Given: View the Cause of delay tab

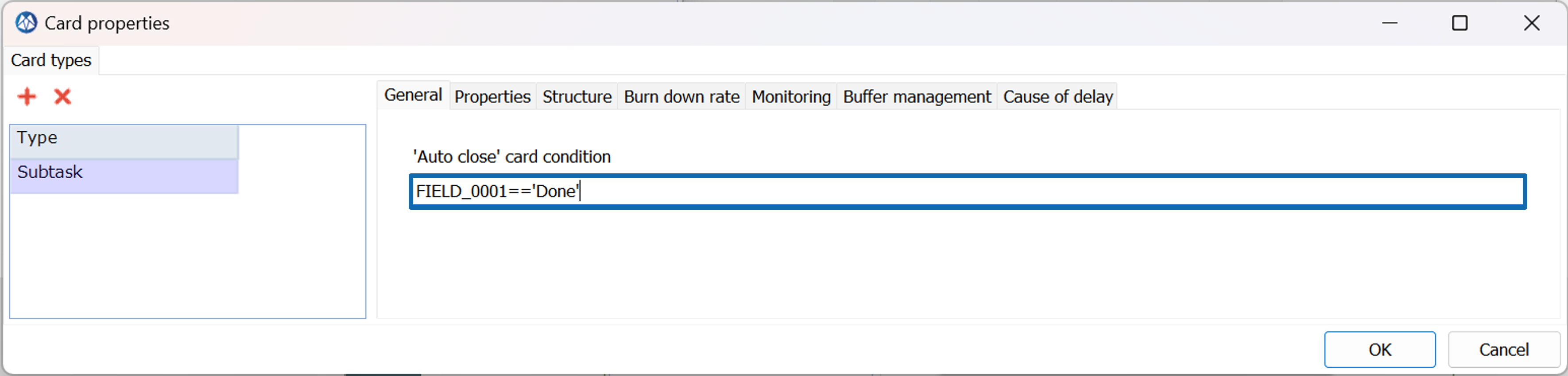Looking at the screenshot, I should point(1057,96).
